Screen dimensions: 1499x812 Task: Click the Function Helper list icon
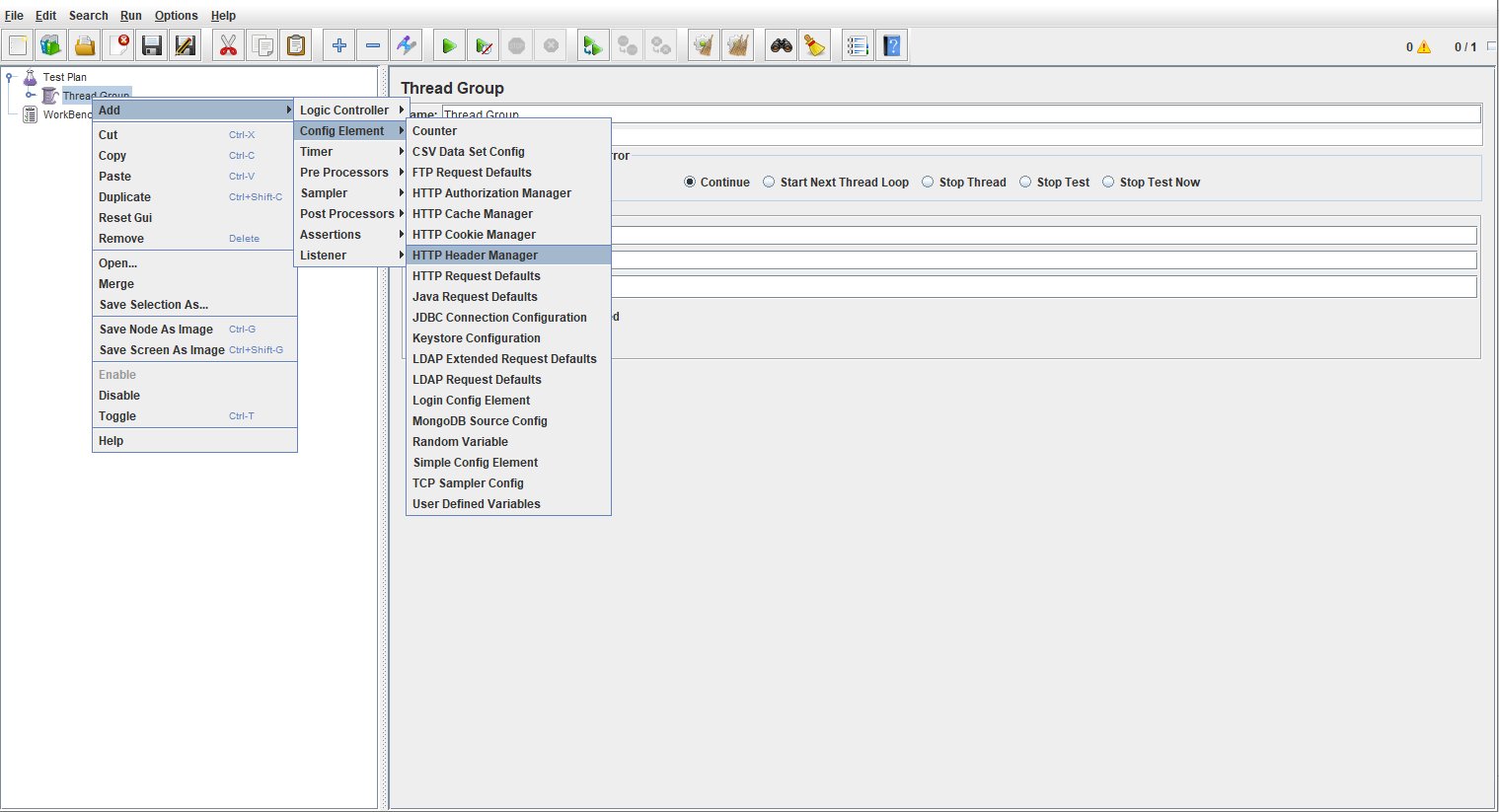(858, 45)
